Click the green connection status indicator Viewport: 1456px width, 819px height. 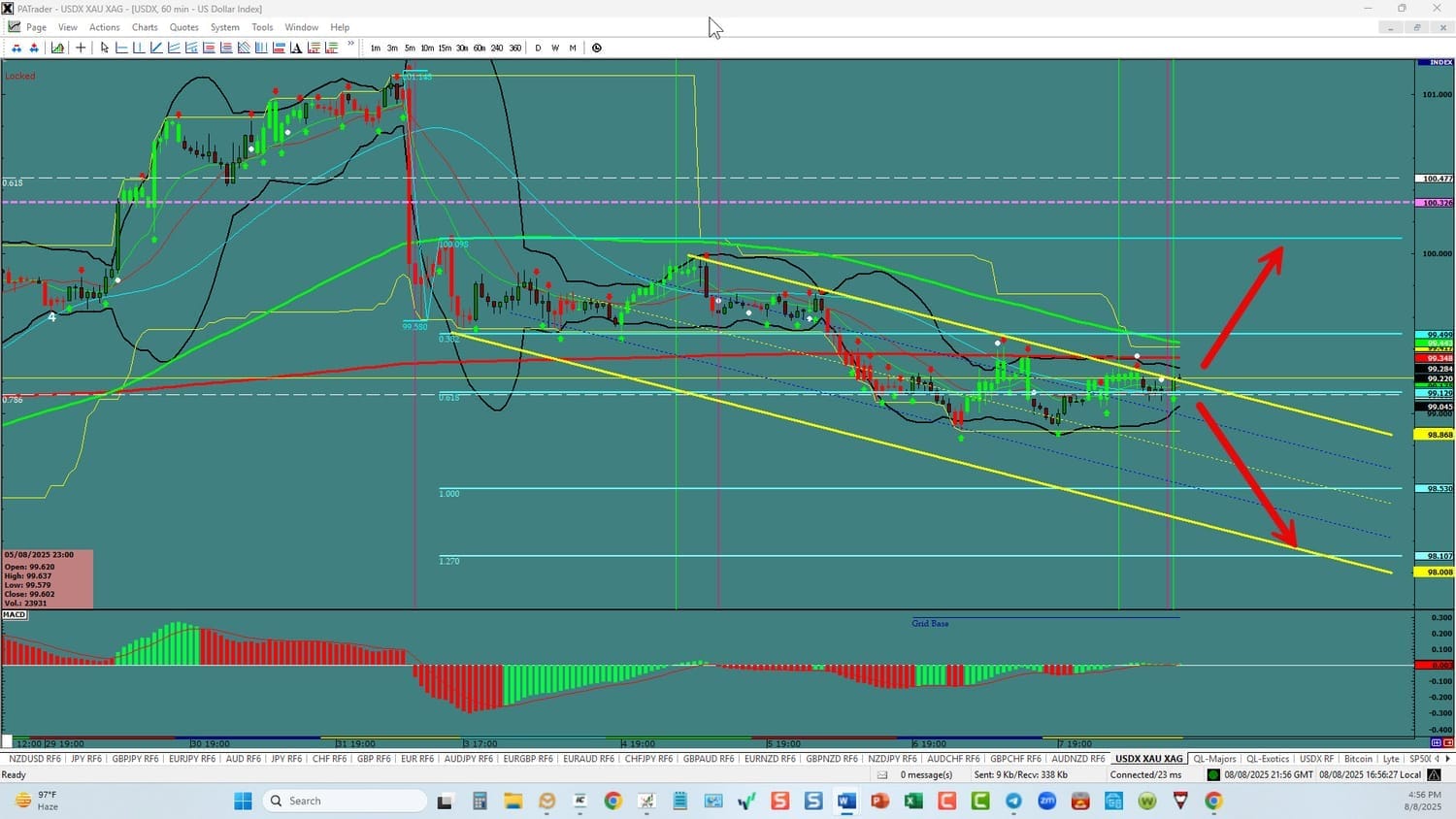1213,775
